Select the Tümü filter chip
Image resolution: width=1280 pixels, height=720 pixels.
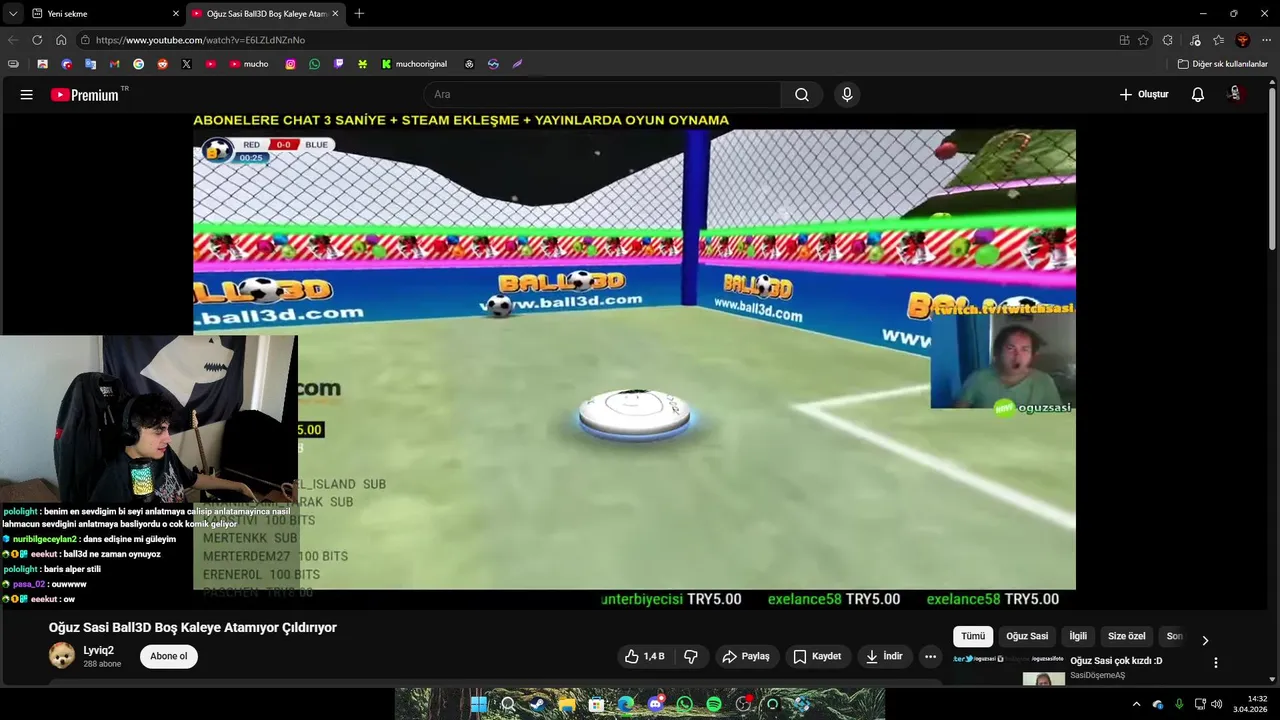click(x=973, y=636)
